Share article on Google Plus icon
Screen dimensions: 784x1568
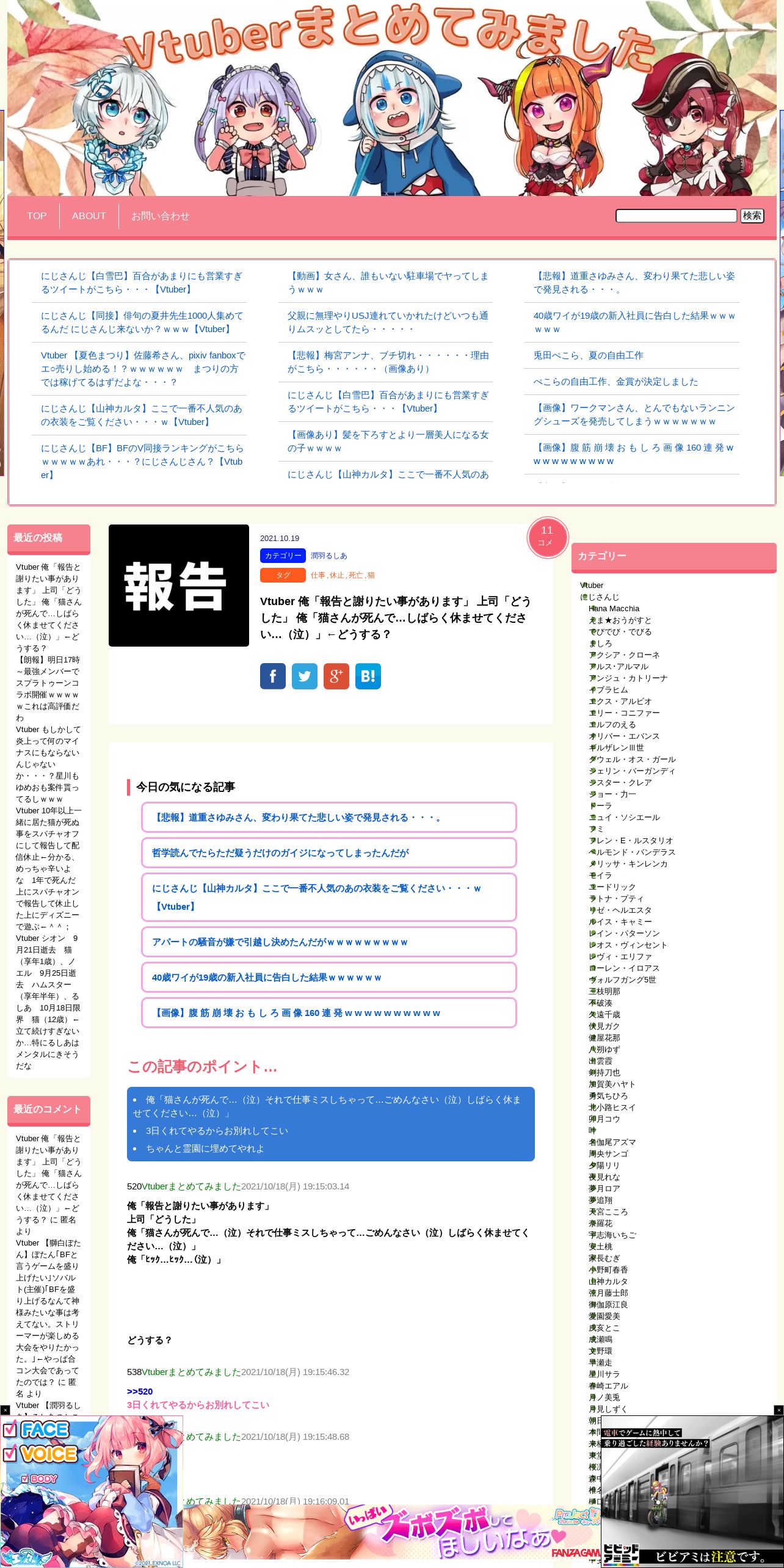coord(336,676)
